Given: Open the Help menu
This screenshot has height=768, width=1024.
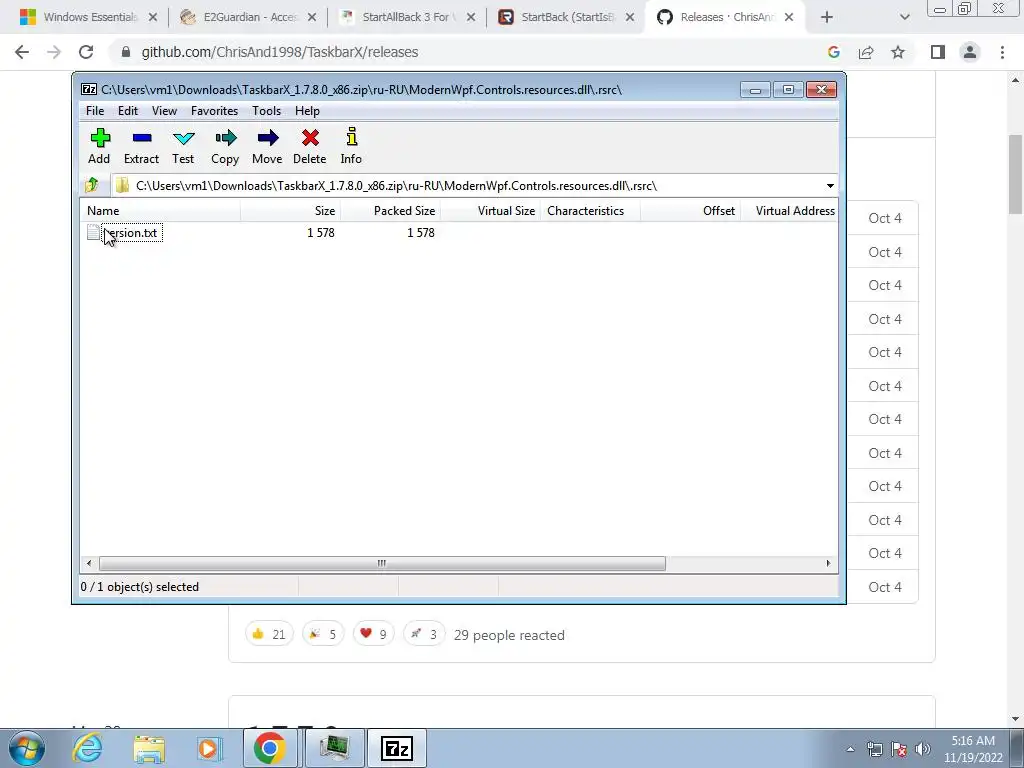Looking at the screenshot, I should (x=307, y=111).
